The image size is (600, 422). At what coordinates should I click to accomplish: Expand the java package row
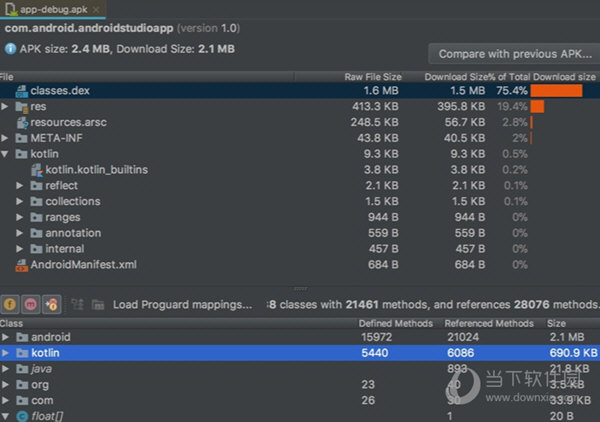point(5,369)
